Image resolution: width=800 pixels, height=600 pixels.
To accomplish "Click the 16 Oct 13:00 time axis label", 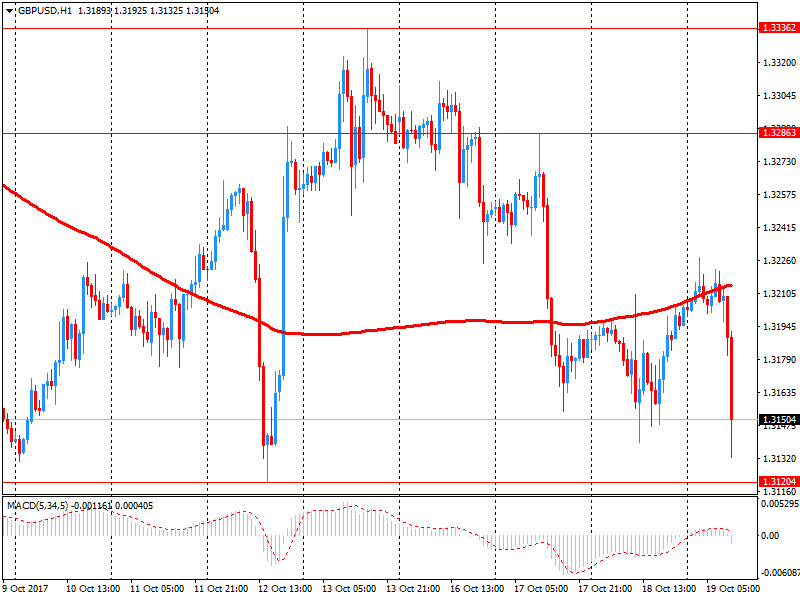I will coord(477,588).
